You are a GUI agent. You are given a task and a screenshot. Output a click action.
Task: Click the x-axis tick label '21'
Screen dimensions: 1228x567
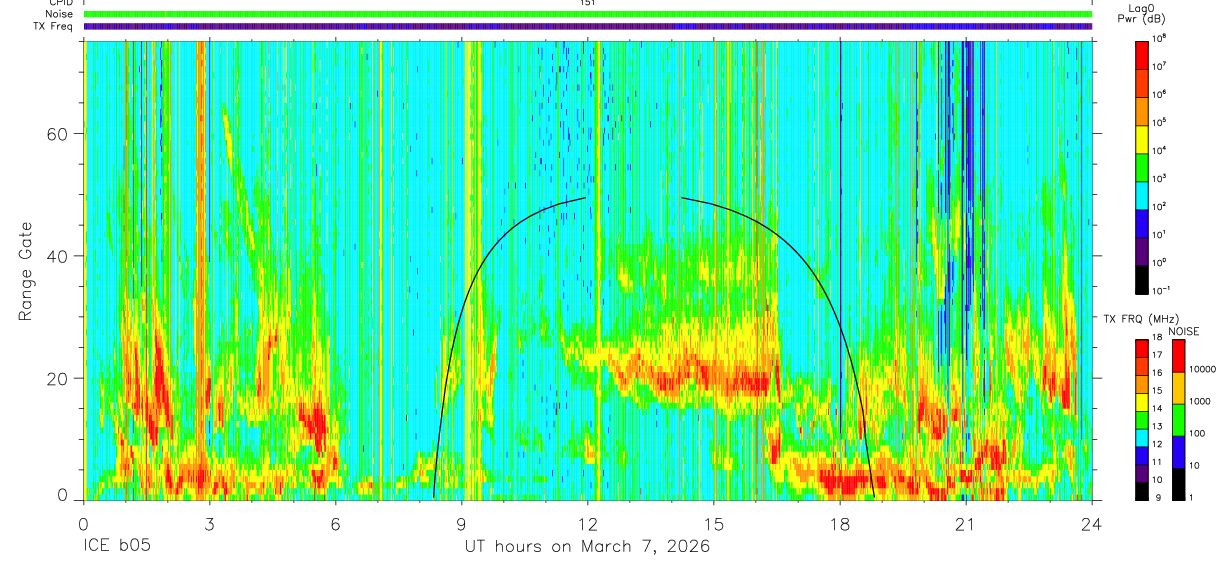click(966, 523)
